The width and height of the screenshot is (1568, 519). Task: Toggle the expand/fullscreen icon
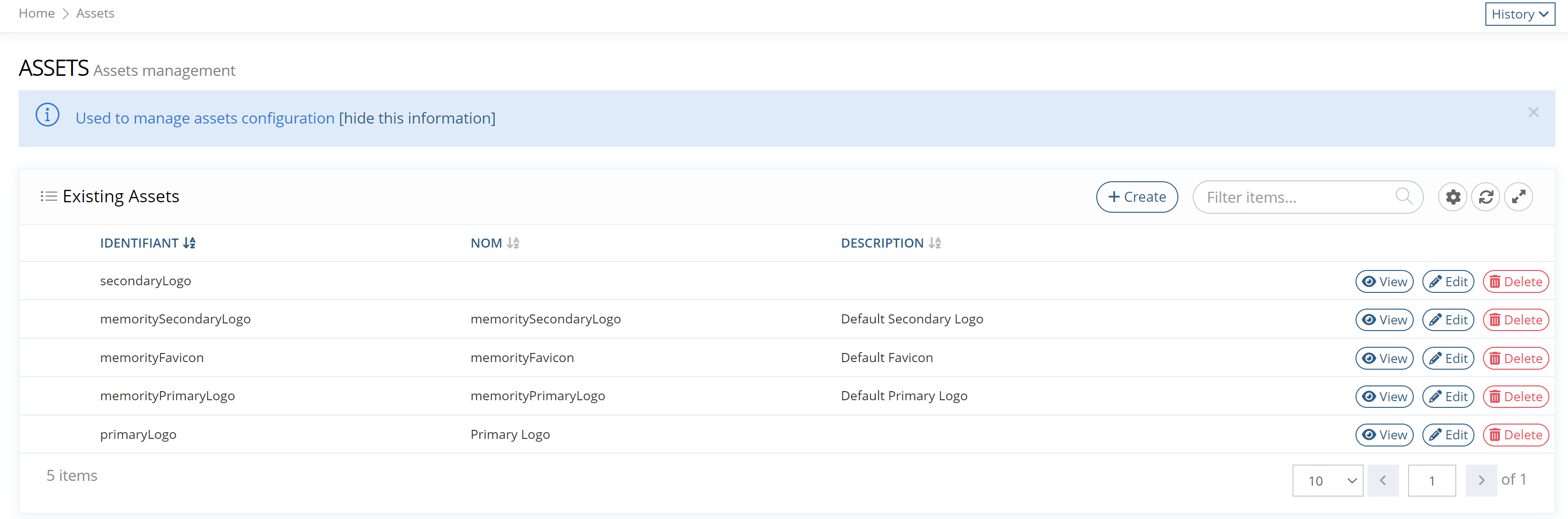[1520, 197]
